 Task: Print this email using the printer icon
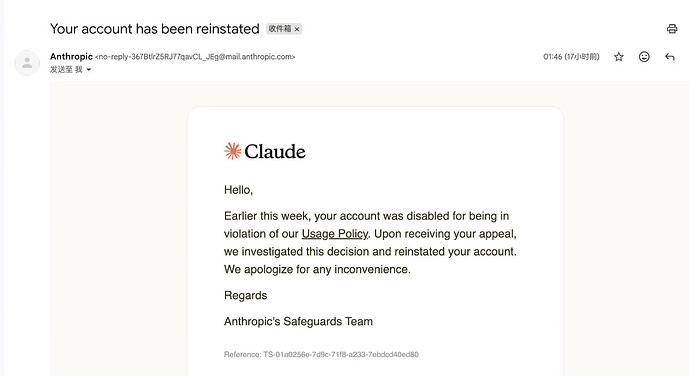(672, 29)
